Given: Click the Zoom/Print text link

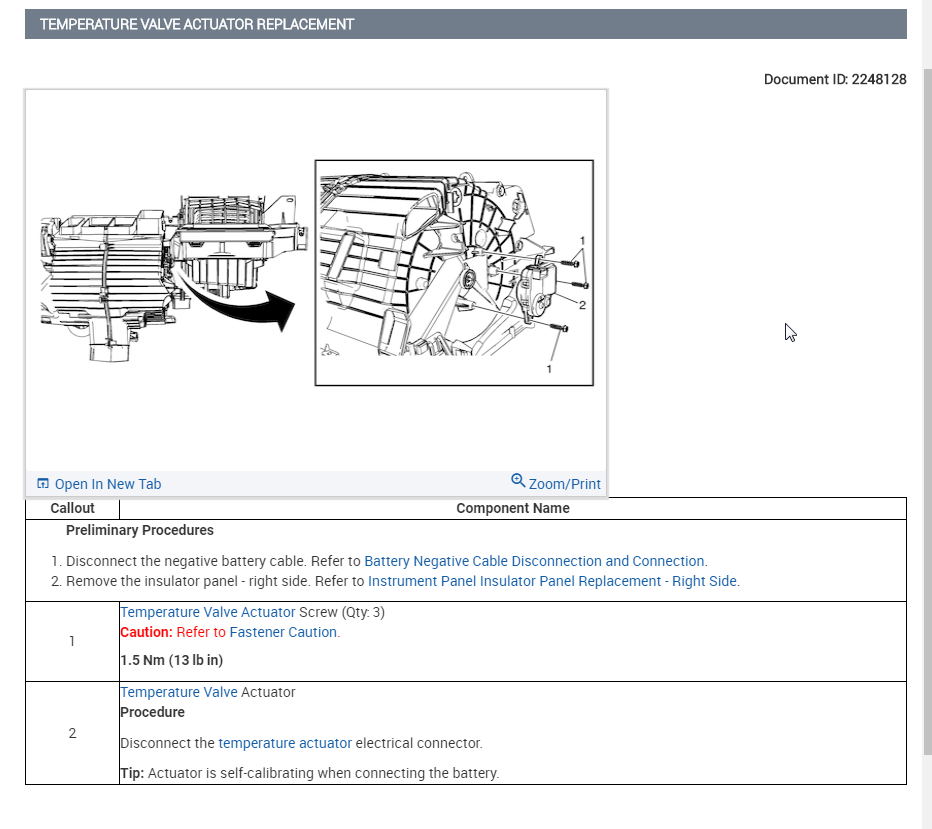Looking at the screenshot, I should pos(565,484).
